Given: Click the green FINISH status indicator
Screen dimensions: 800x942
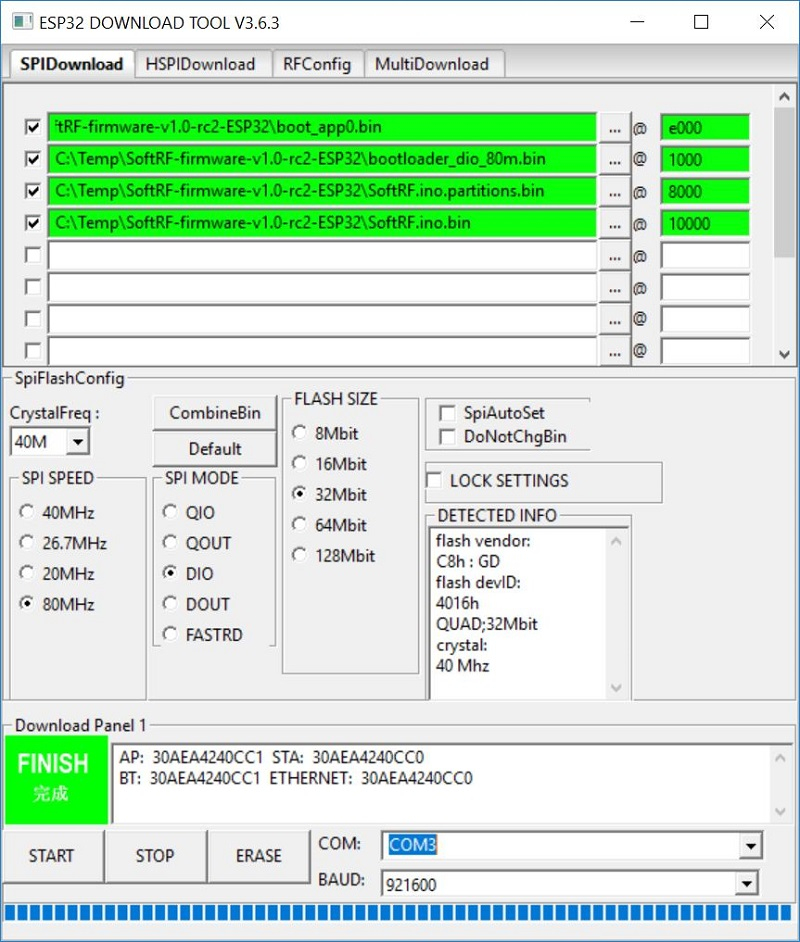Looking at the screenshot, I should click(56, 779).
